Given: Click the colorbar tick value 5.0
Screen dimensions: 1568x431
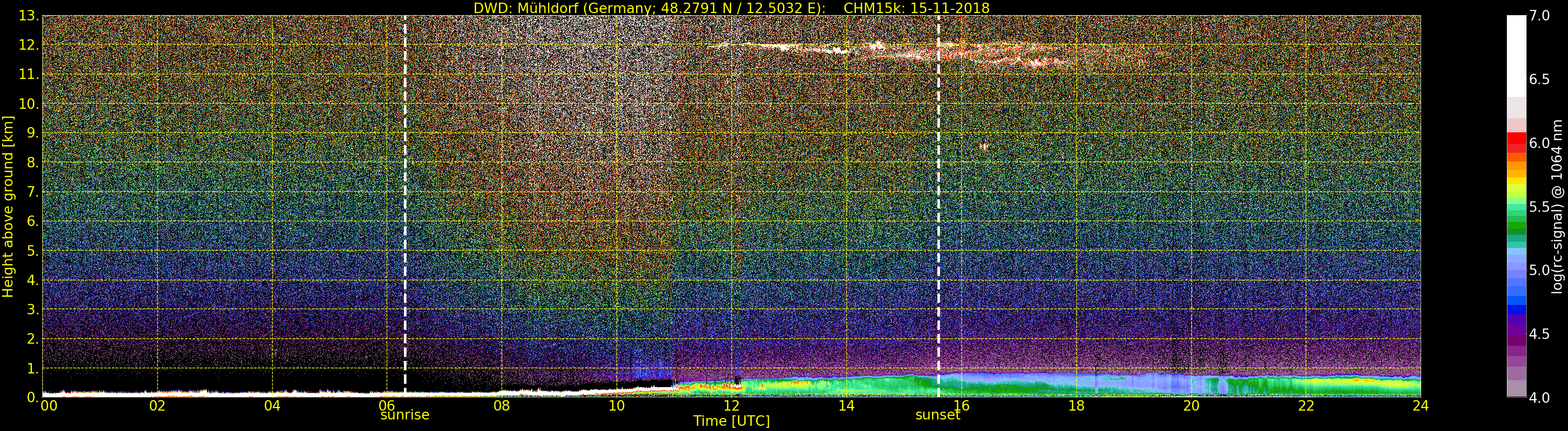Looking at the screenshot, I should [x=1539, y=270].
